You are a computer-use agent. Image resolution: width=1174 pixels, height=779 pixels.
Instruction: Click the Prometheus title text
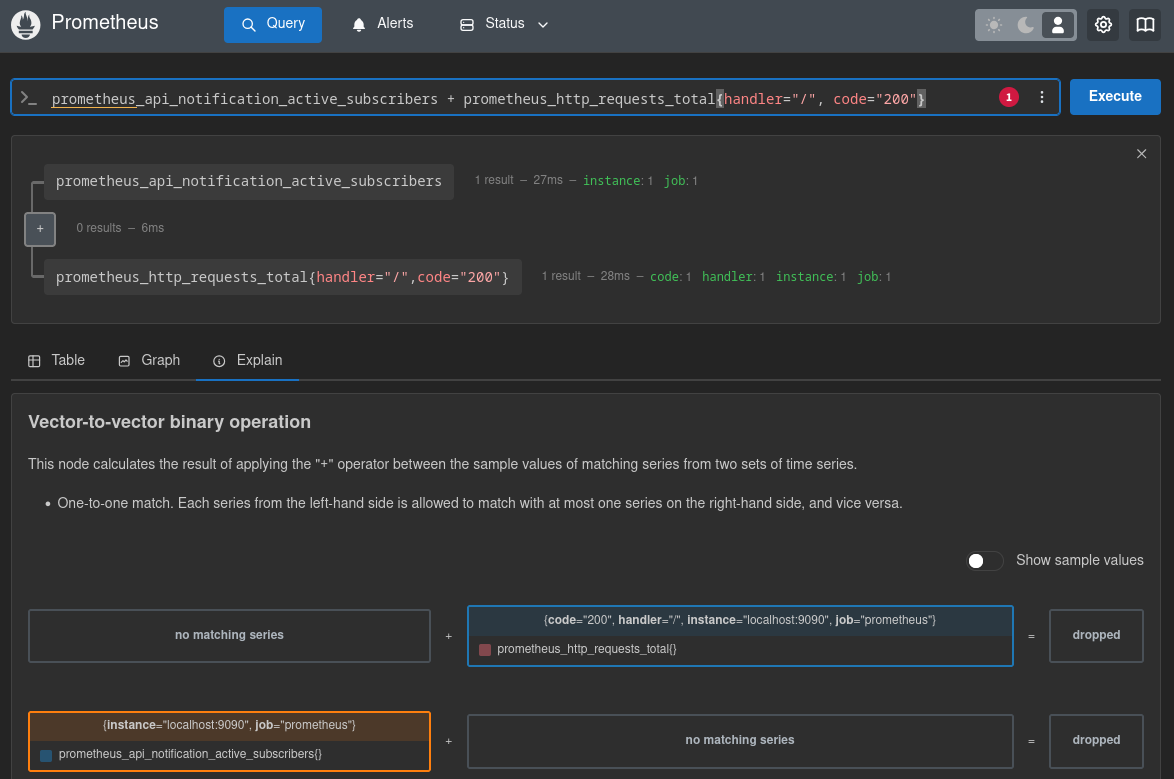[105, 22]
